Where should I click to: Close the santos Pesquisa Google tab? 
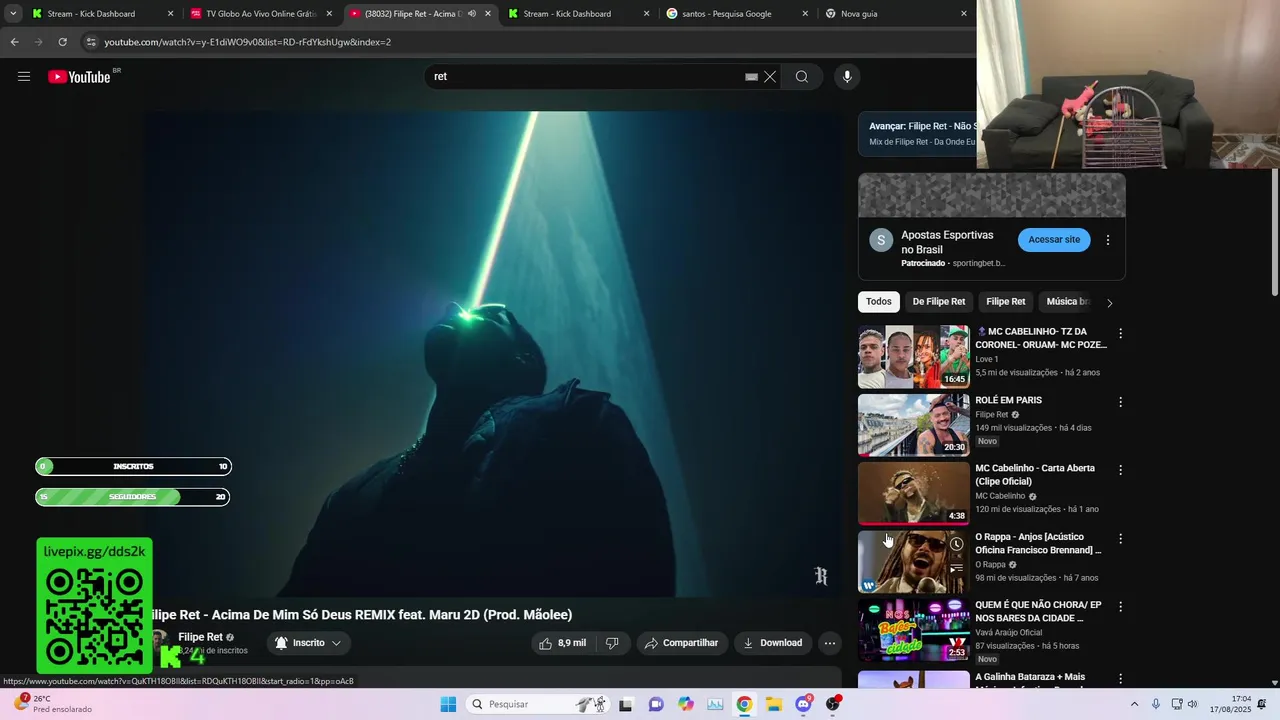pyautogui.click(x=805, y=14)
